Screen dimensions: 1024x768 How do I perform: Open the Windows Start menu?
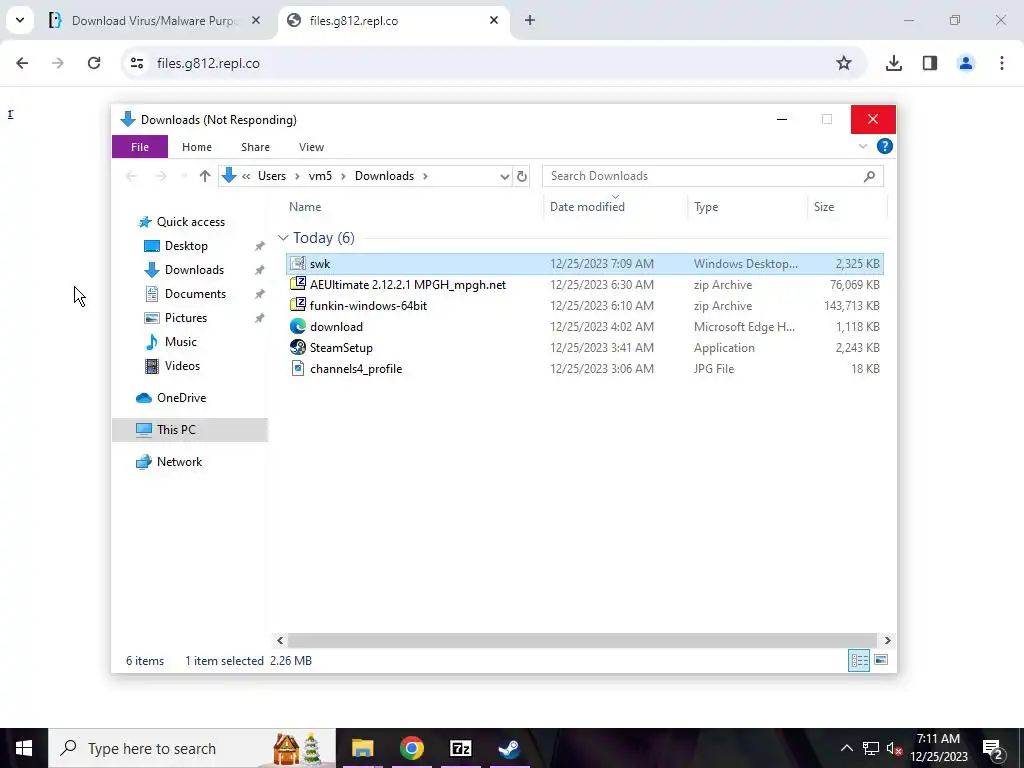click(x=24, y=748)
